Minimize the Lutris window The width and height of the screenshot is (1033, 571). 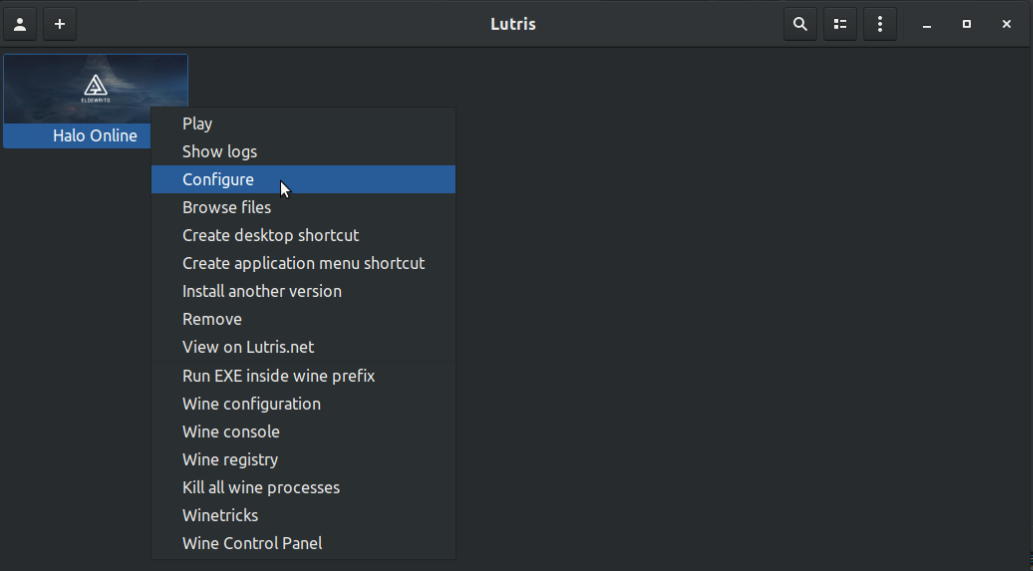pyautogui.click(x=927, y=24)
